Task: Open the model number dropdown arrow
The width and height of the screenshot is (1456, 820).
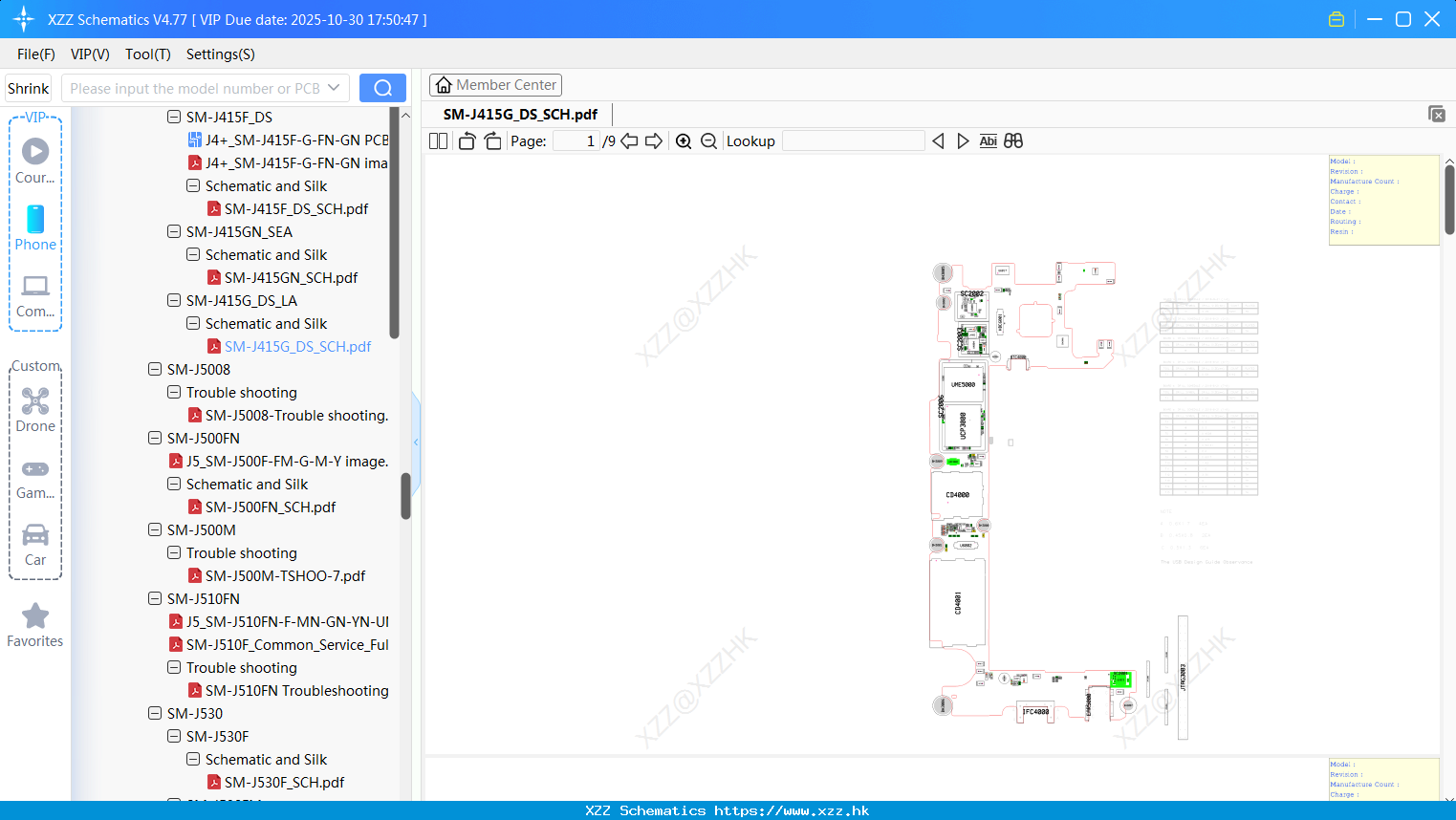Action: 334,88
